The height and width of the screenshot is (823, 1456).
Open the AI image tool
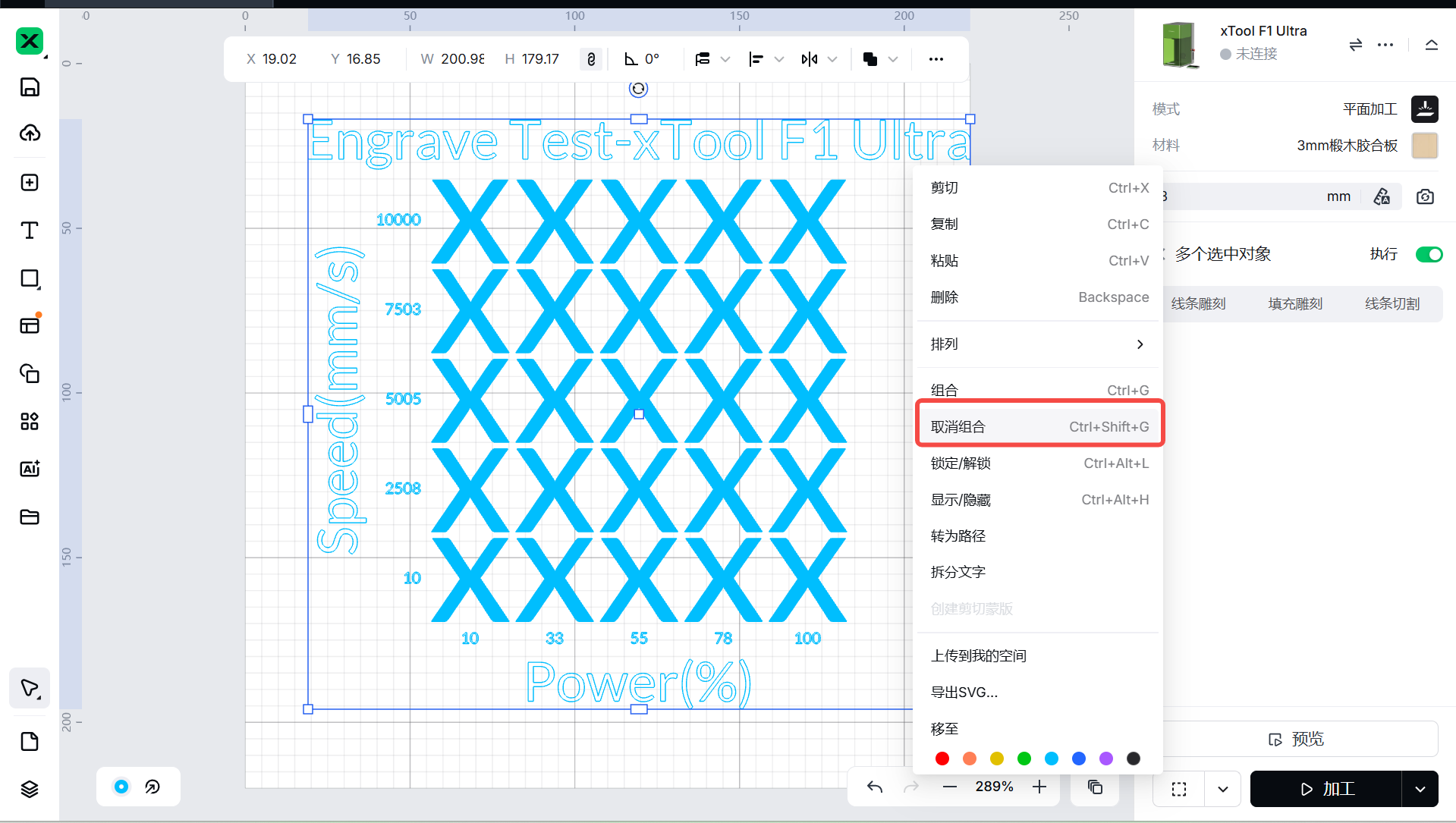point(30,469)
